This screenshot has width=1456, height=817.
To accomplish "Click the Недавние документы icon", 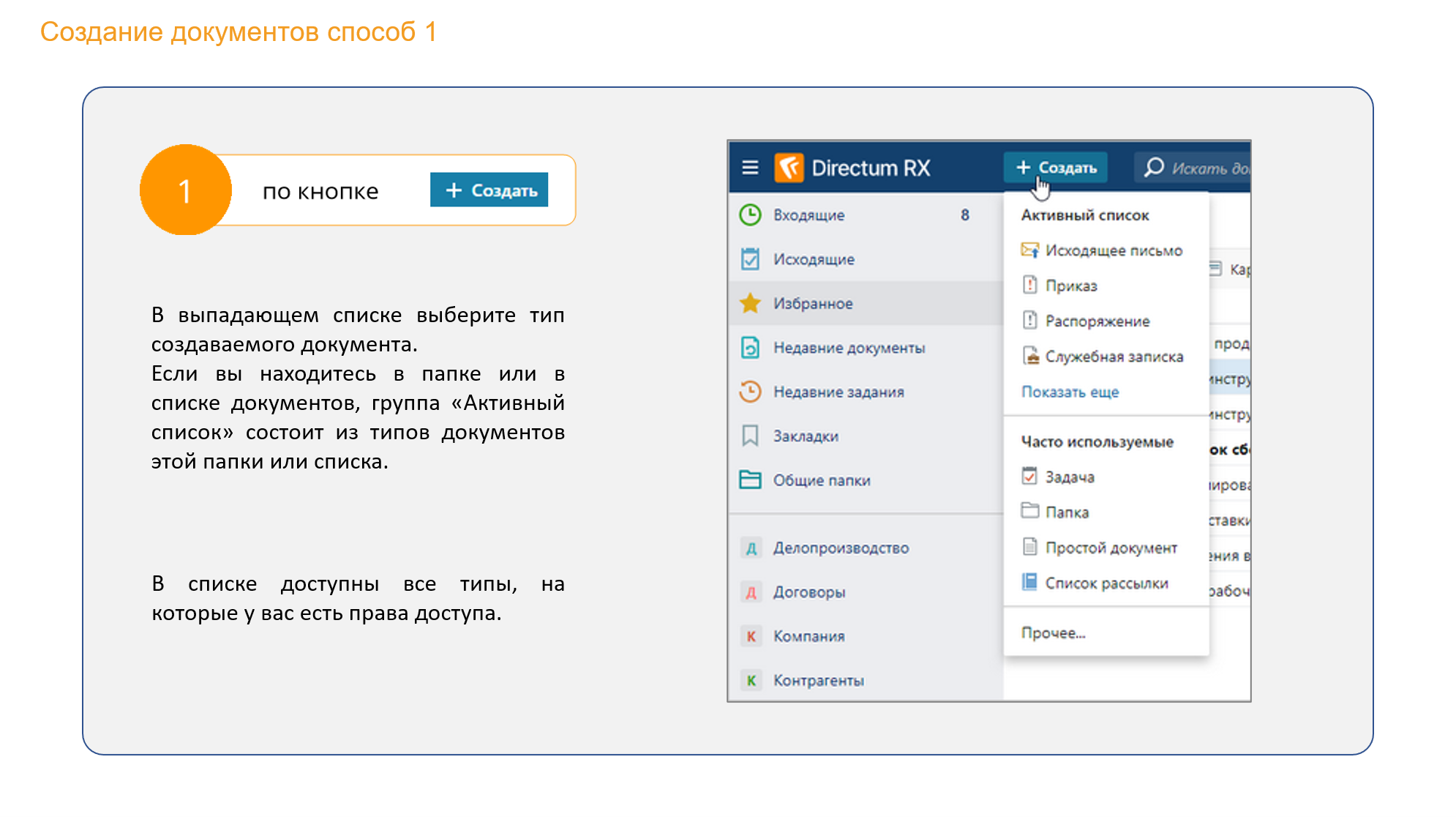I will tap(750, 348).
